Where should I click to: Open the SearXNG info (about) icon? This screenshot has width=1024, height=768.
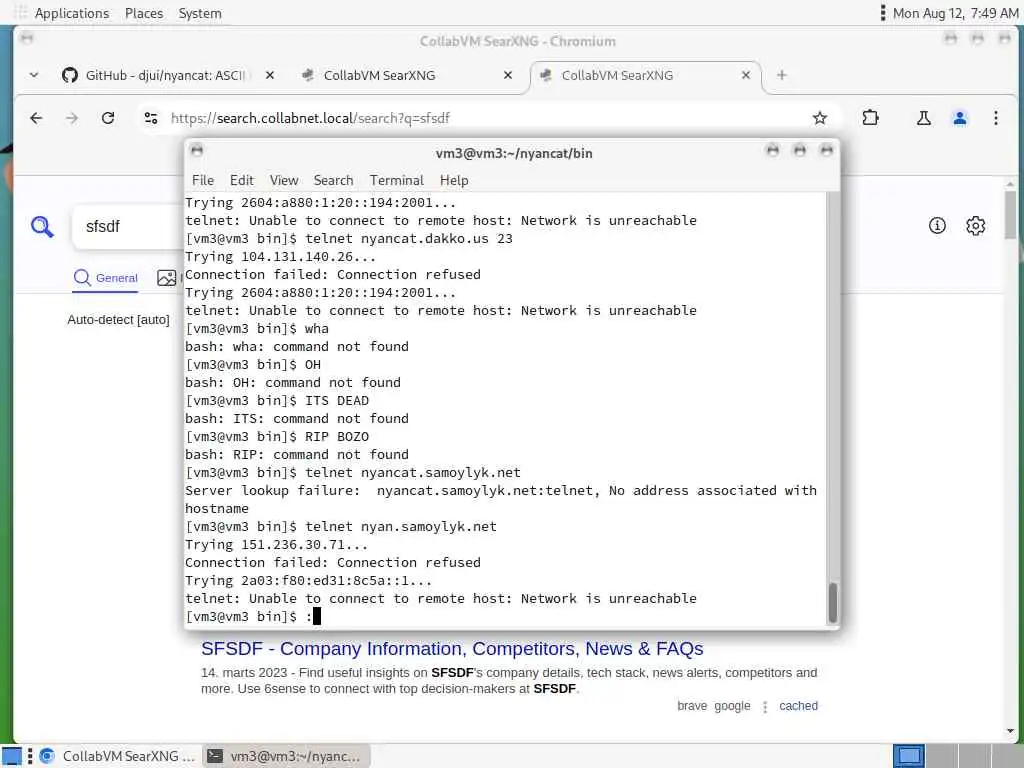(937, 226)
